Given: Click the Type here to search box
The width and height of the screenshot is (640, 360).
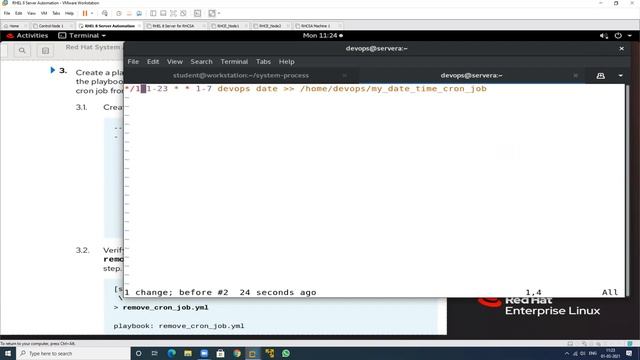Looking at the screenshot, I should tap(73, 353).
